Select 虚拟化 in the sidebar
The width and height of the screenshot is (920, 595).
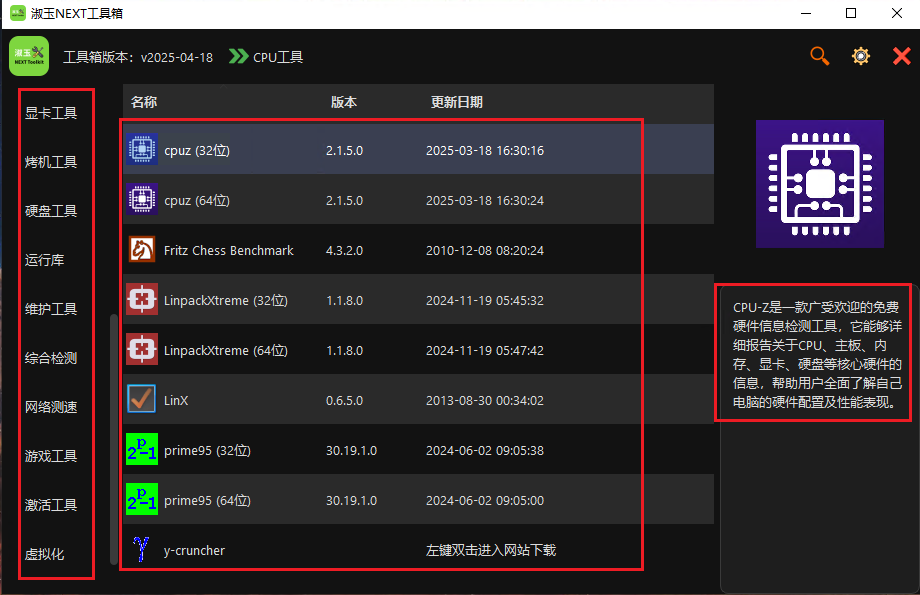coord(45,554)
